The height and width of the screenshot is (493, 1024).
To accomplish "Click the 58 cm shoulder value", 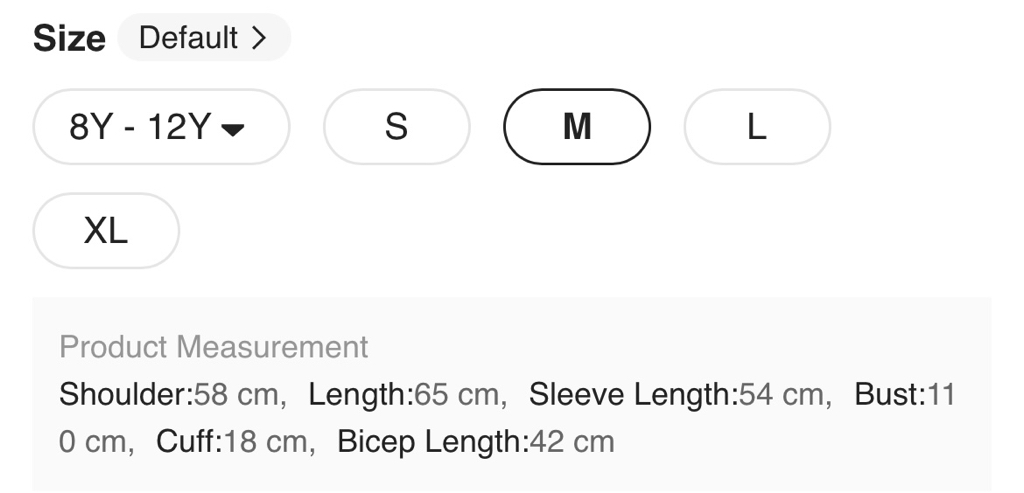I will (x=239, y=395).
